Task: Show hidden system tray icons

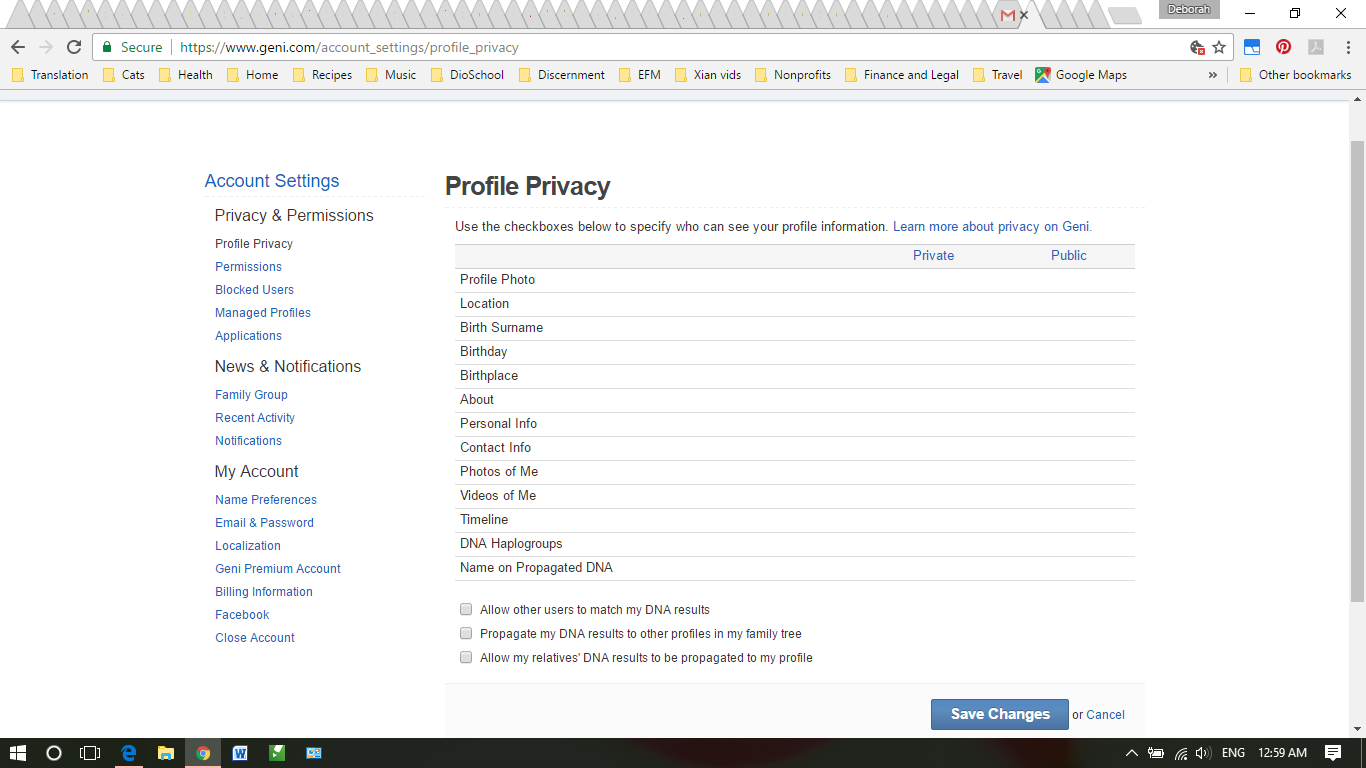Action: coord(1131,753)
